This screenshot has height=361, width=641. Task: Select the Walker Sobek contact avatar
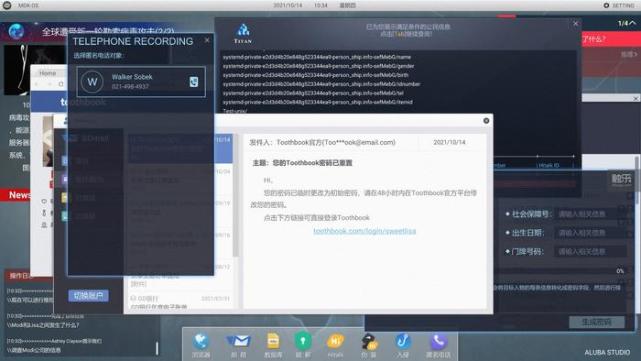point(92,82)
